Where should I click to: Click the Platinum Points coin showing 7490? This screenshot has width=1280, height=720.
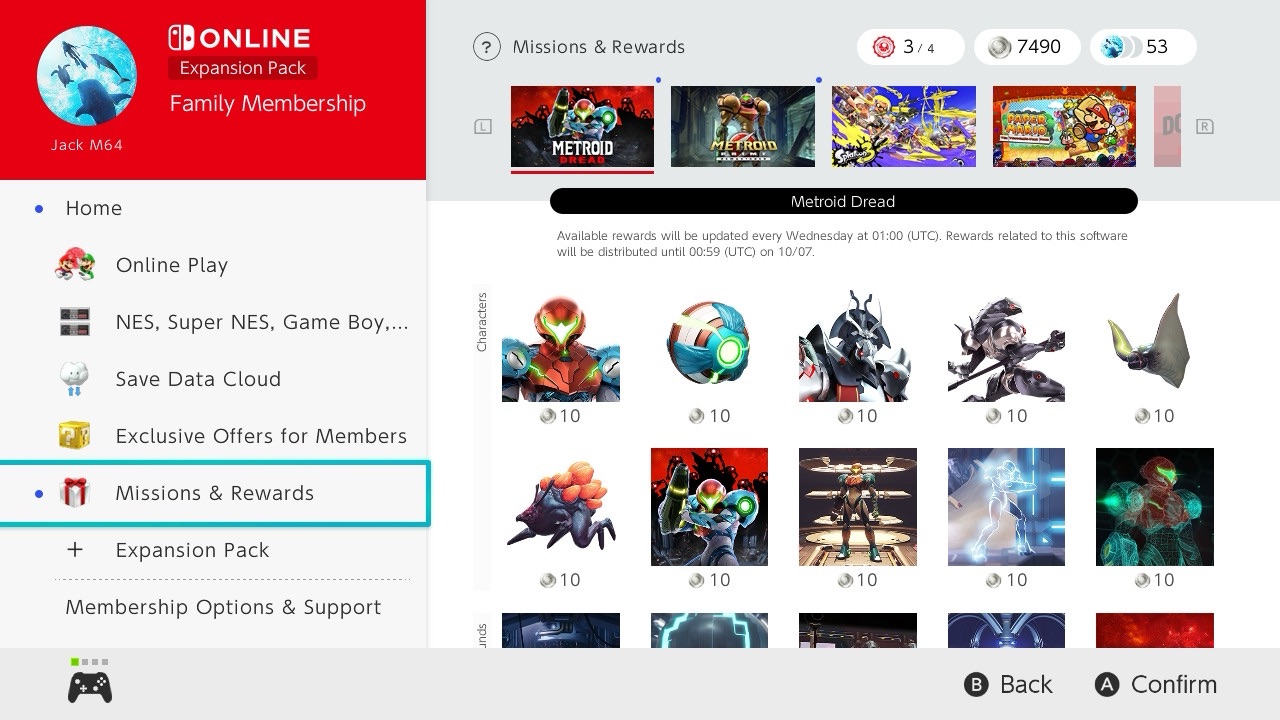point(1027,46)
